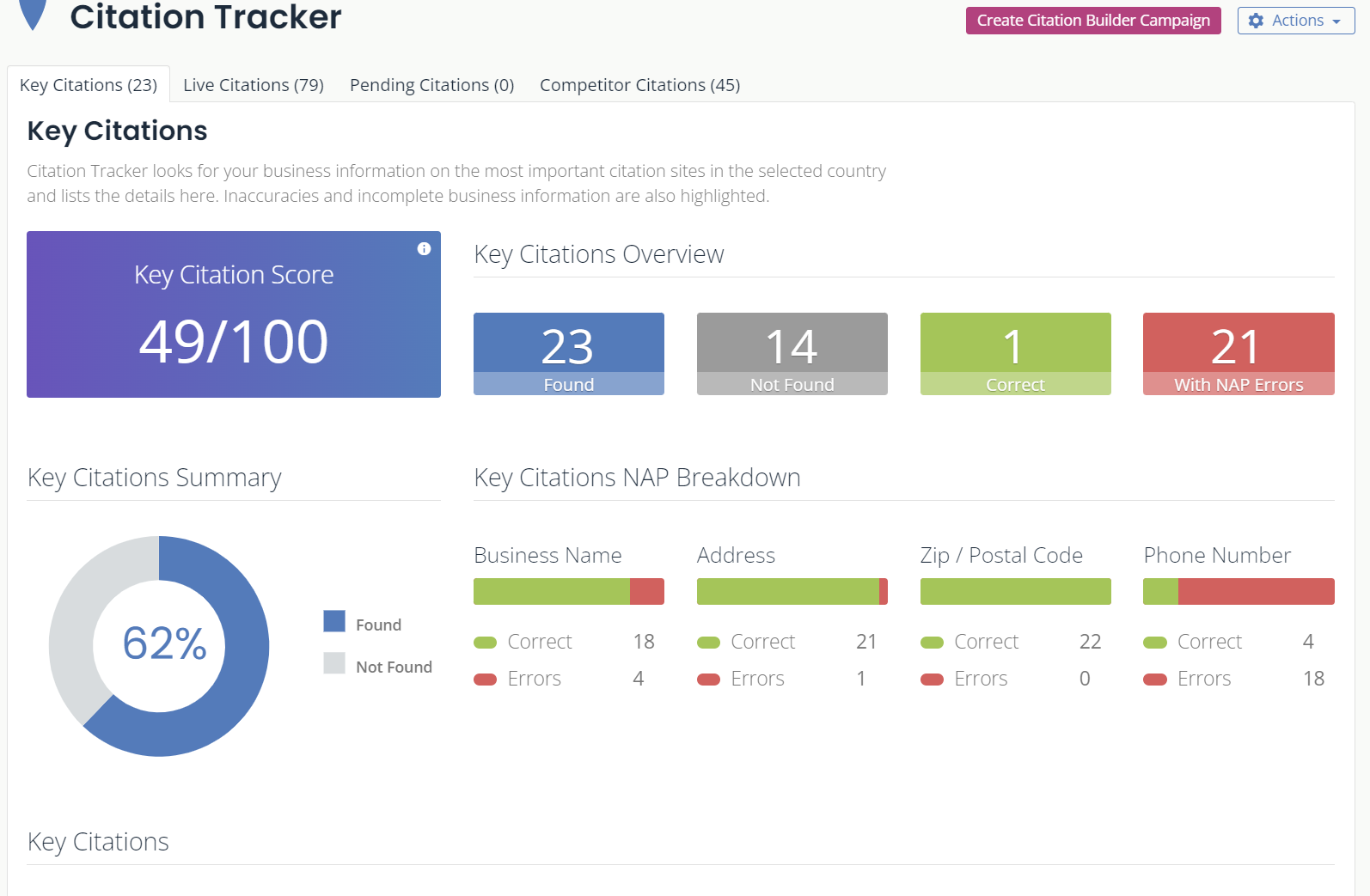Toggle the Found legend item in chart

coord(378,625)
